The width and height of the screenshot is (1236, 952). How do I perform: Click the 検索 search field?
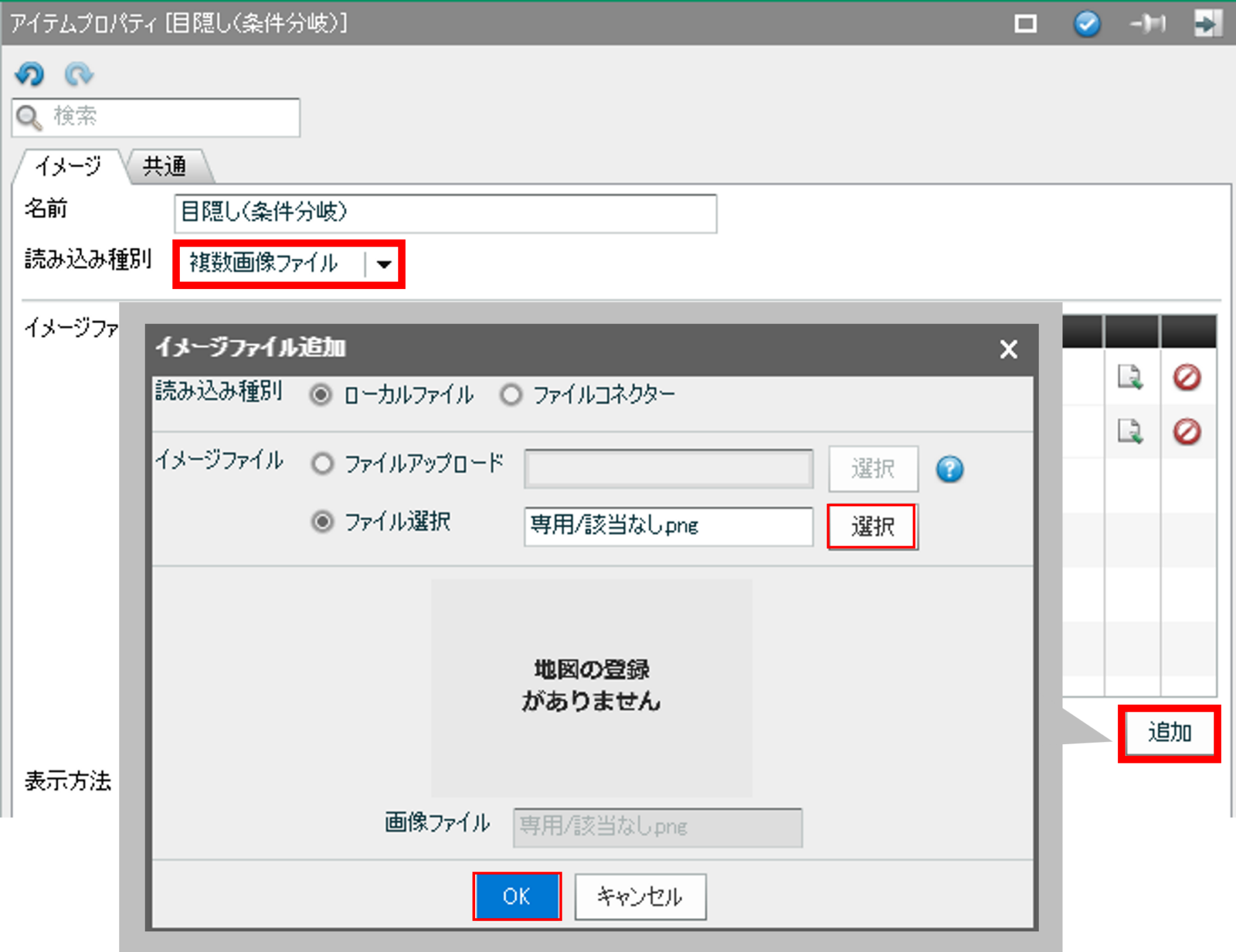click(156, 117)
